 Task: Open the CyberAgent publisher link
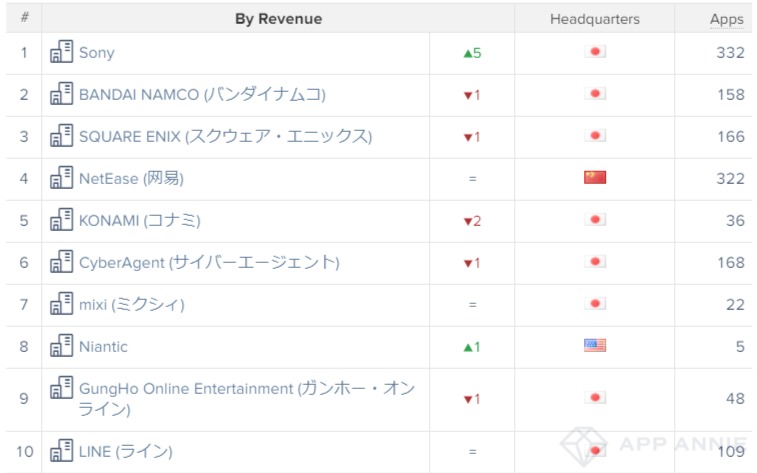(x=209, y=262)
